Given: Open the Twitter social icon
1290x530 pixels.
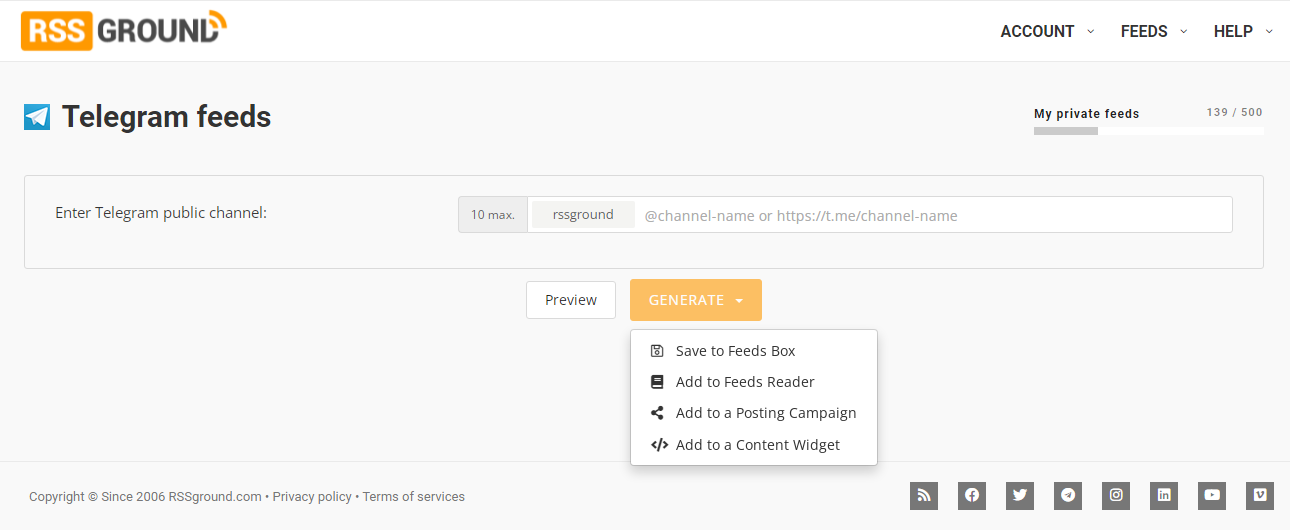Looking at the screenshot, I should pyautogui.click(x=1020, y=495).
